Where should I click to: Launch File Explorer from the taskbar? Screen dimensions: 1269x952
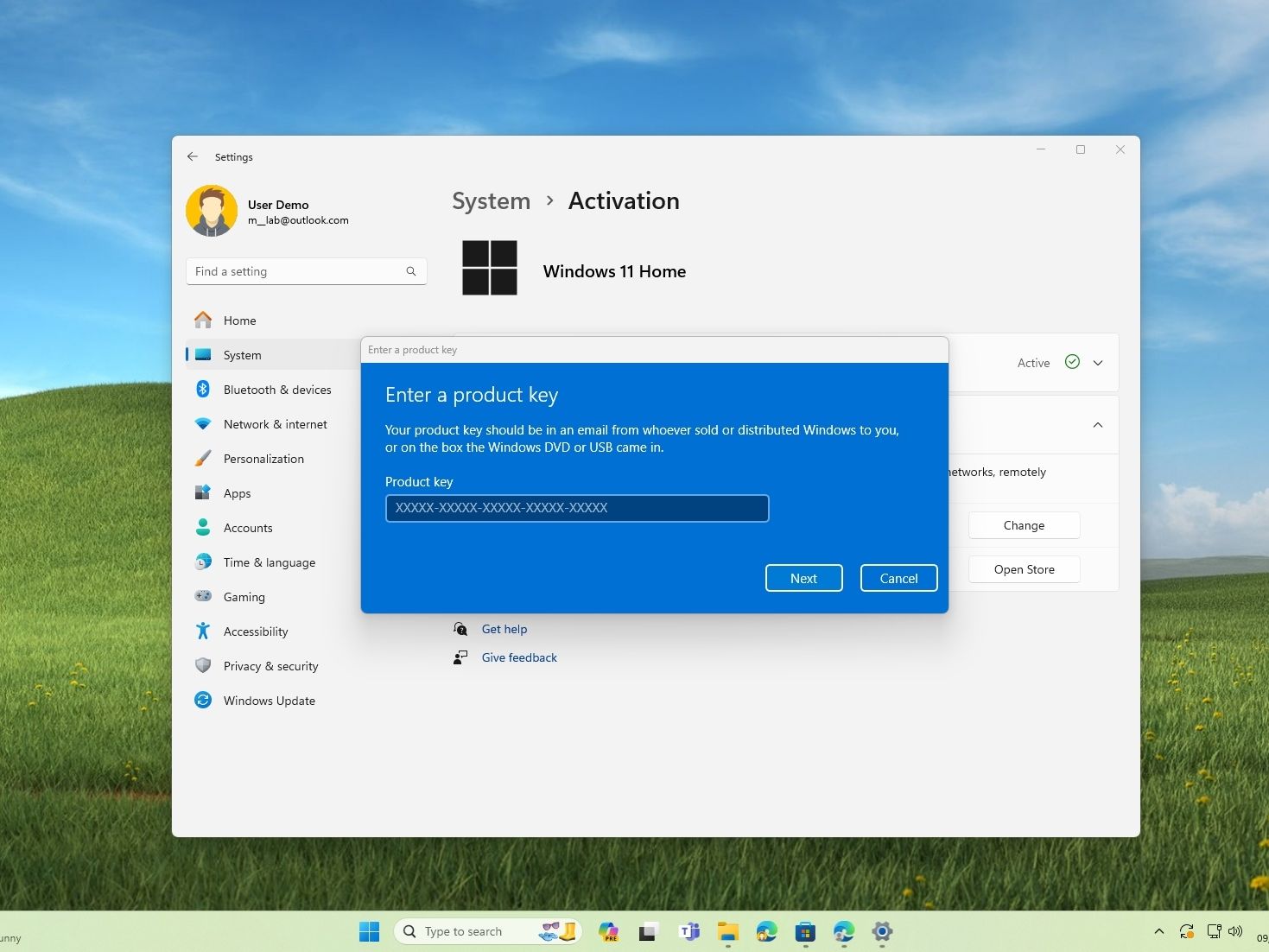727,931
